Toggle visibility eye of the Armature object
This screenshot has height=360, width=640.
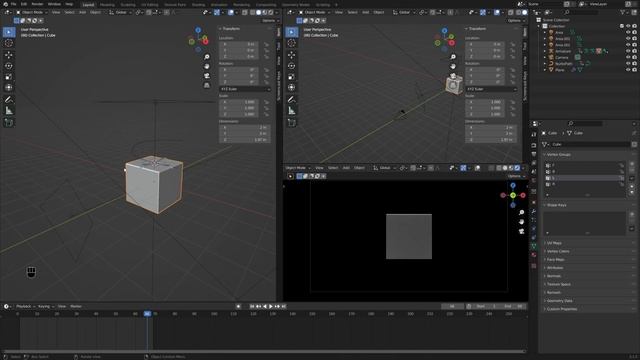pyautogui.click(x=628, y=51)
